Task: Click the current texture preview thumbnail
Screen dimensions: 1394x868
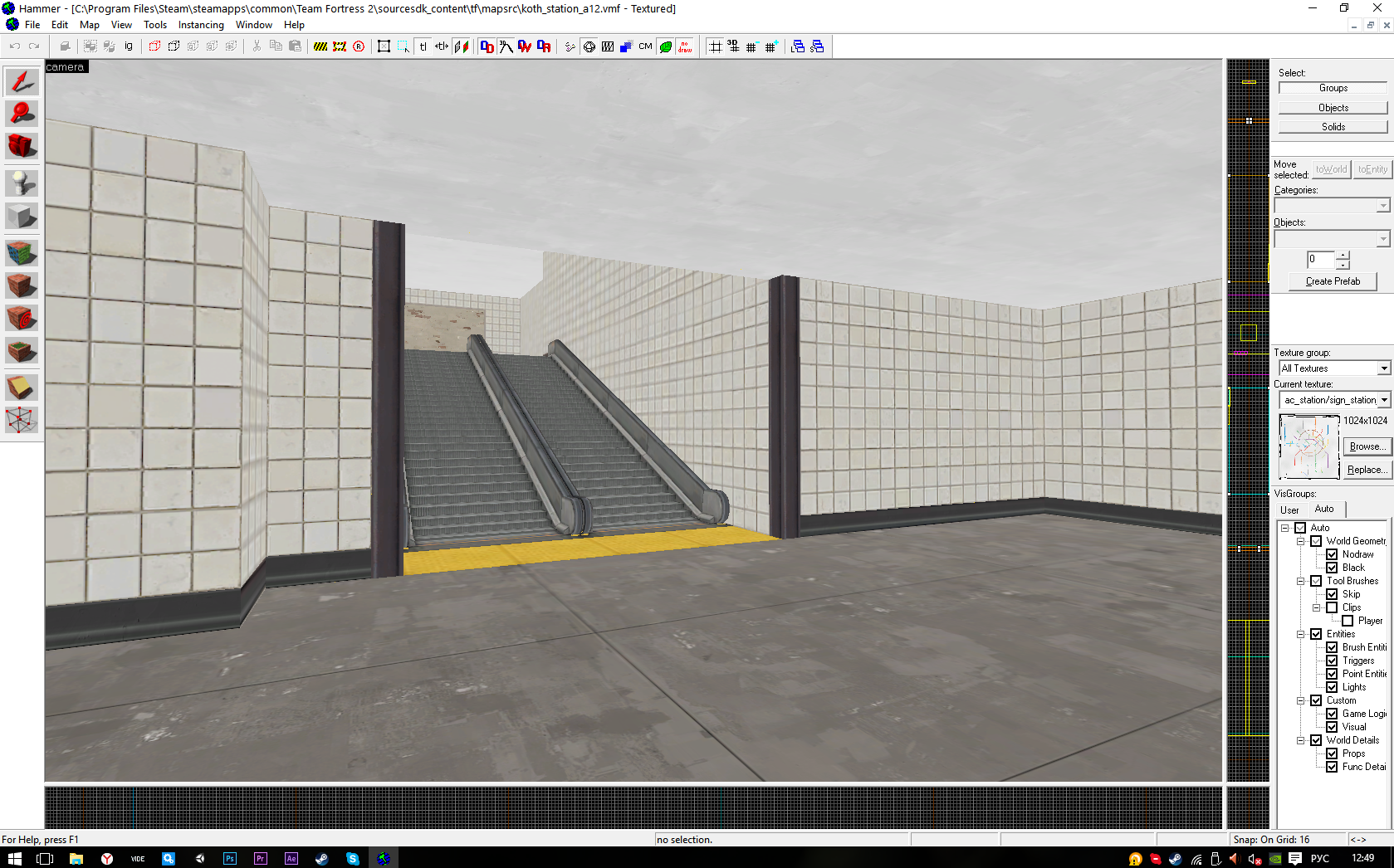Action: (1309, 447)
